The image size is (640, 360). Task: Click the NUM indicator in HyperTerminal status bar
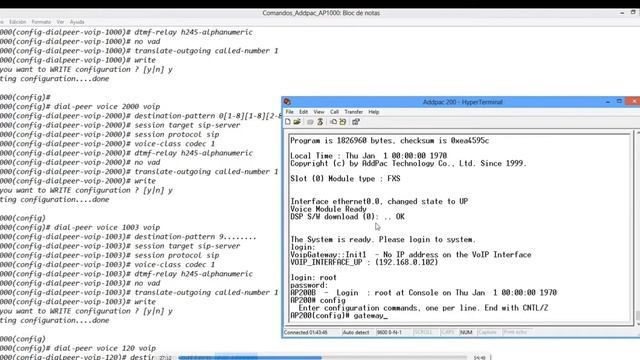coord(466,333)
